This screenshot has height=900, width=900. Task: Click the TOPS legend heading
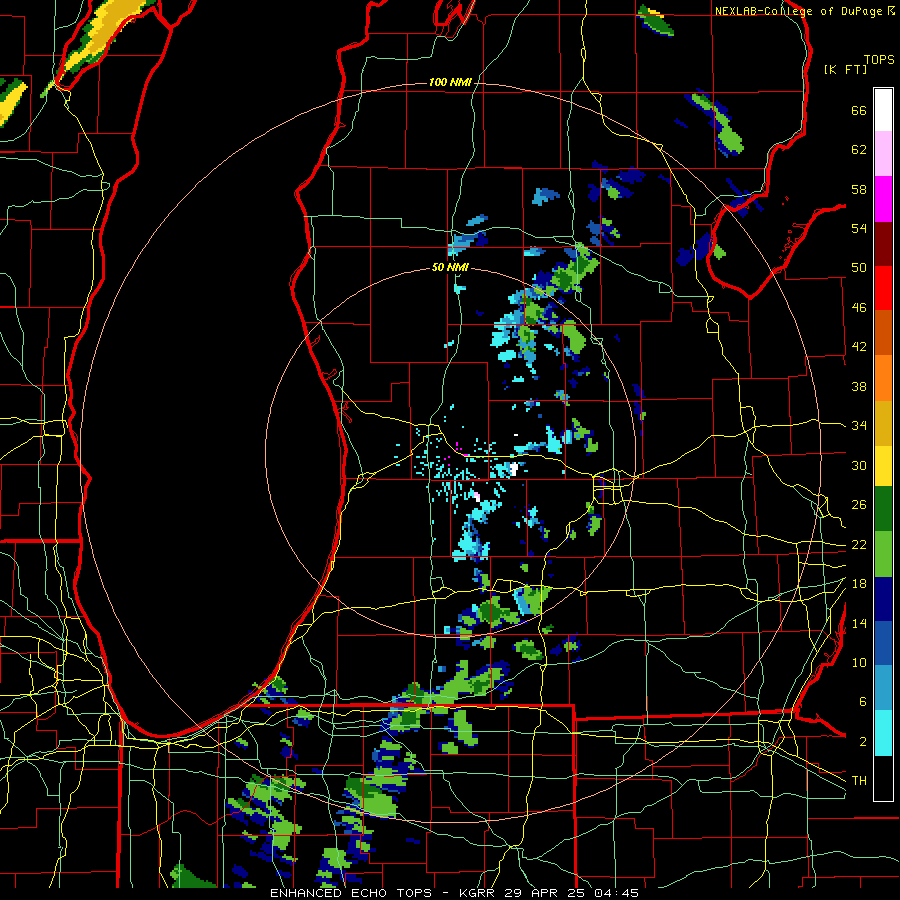[879, 60]
